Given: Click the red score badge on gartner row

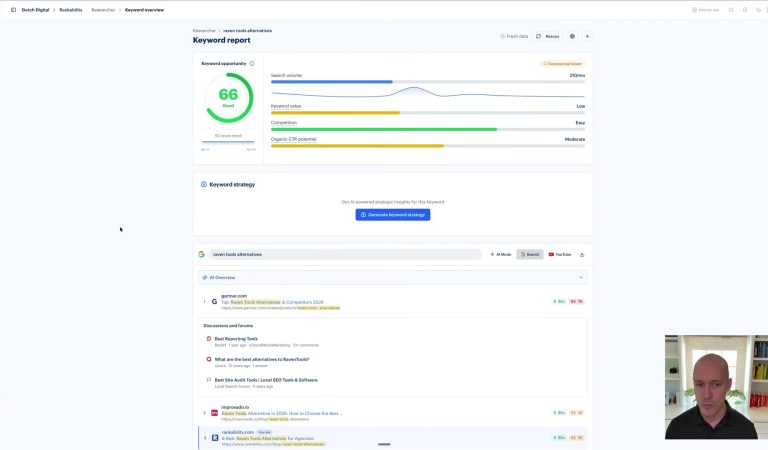Looking at the screenshot, I should [576, 302].
